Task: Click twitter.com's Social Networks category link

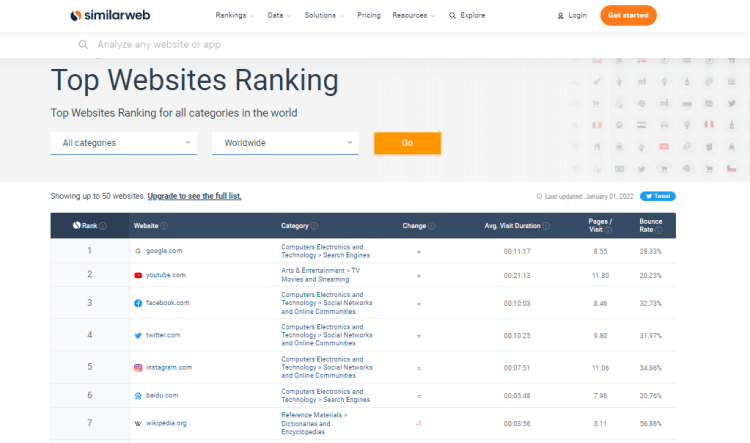Action: tap(327, 335)
